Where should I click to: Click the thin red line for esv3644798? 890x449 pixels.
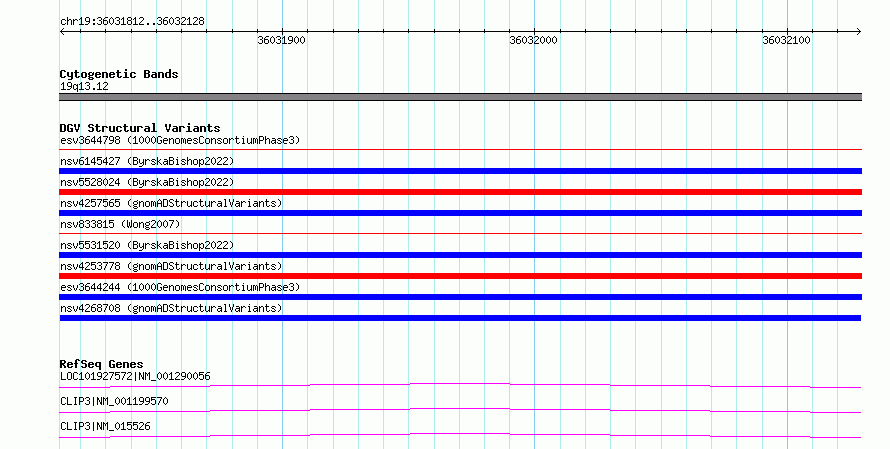tap(460, 150)
